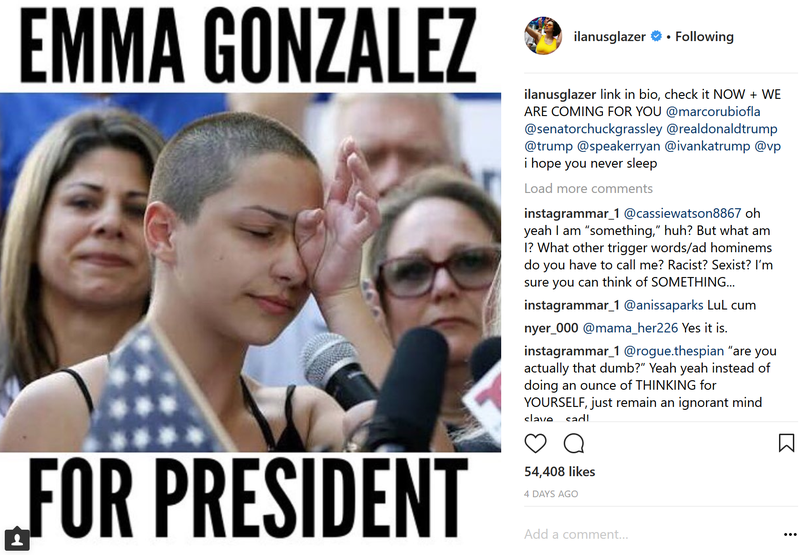Image resolution: width=800 pixels, height=555 pixels.
Task: Open the @speakerryan mention link
Action: [x=618, y=146]
